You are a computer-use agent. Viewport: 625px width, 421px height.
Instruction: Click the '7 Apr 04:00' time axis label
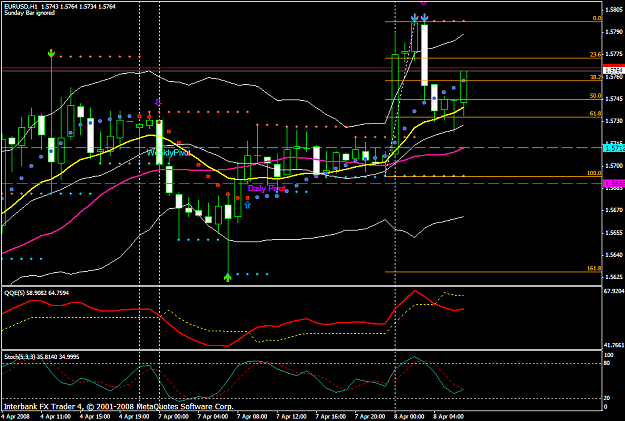tap(213, 416)
